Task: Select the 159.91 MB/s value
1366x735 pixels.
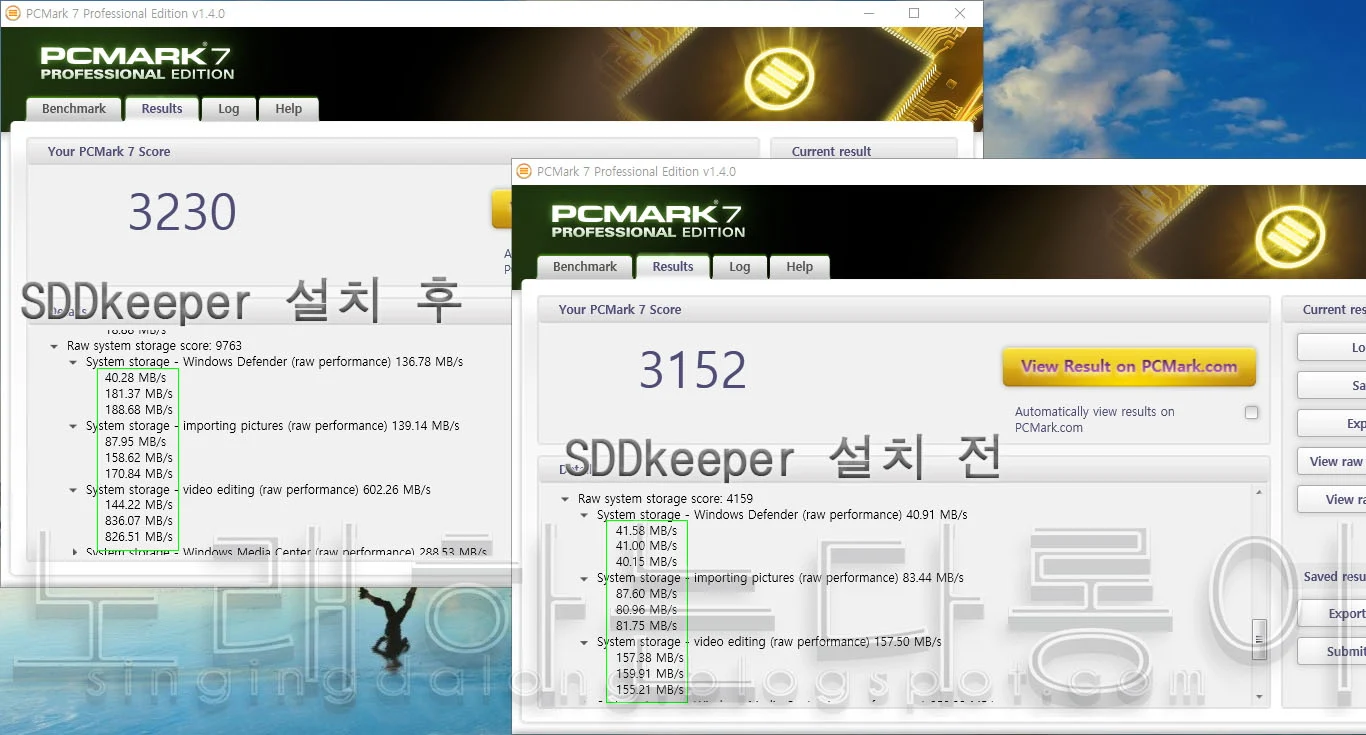Action: click(x=650, y=674)
